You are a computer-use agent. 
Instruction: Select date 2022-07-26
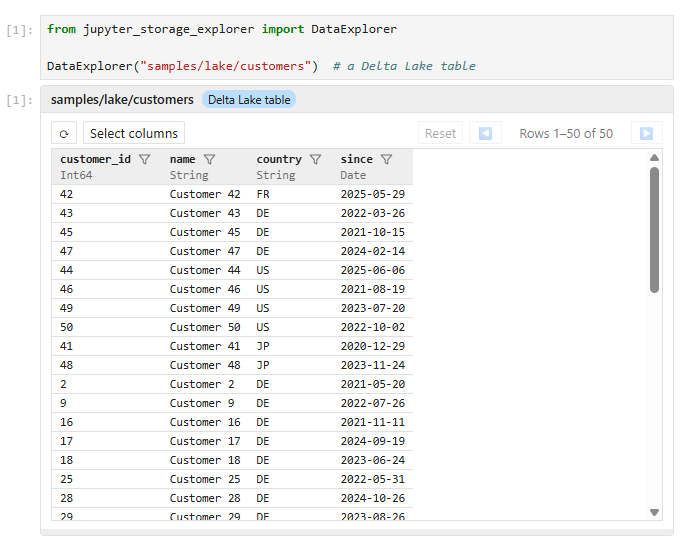pyautogui.click(x=373, y=403)
